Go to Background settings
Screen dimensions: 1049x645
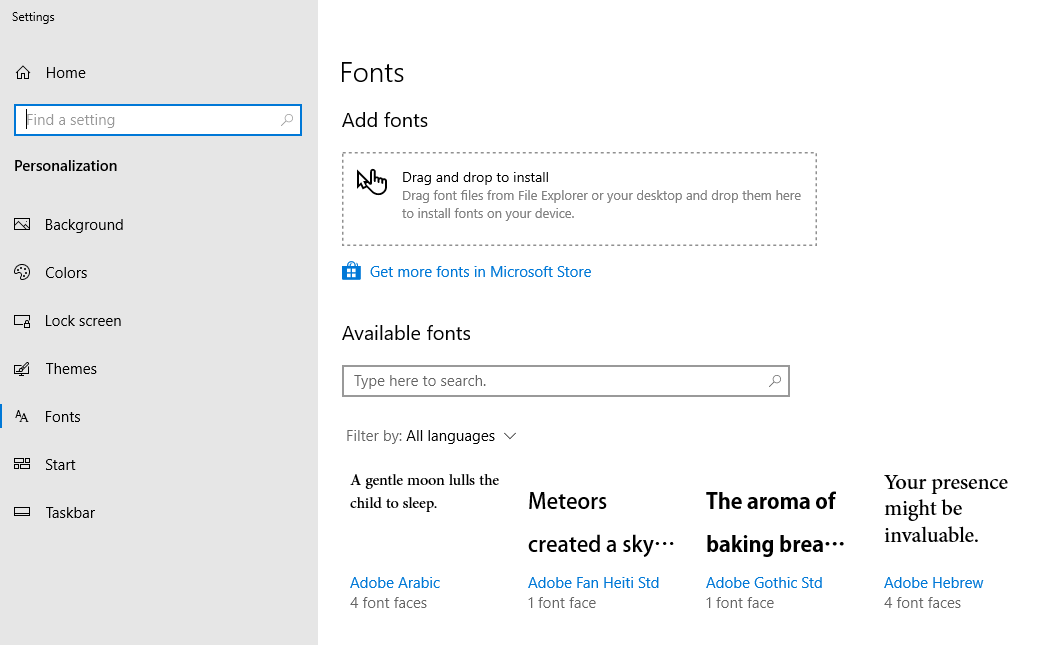(x=84, y=225)
